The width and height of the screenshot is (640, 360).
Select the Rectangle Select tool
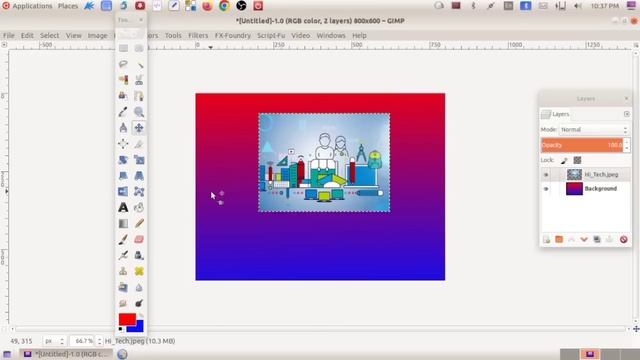coord(123,48)
